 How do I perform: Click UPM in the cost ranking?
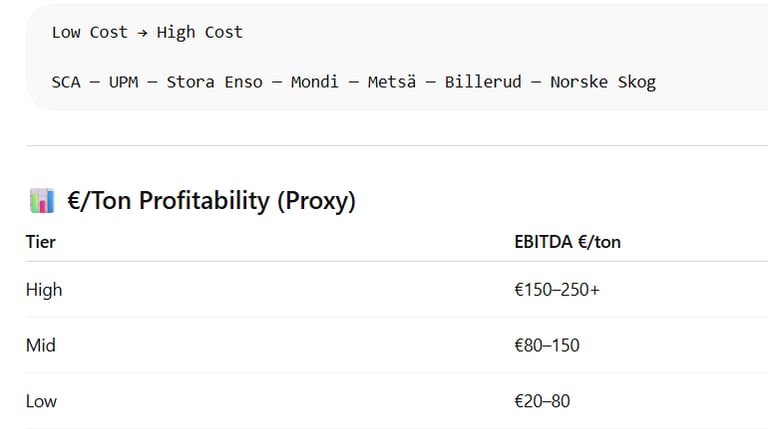point(123,81)
